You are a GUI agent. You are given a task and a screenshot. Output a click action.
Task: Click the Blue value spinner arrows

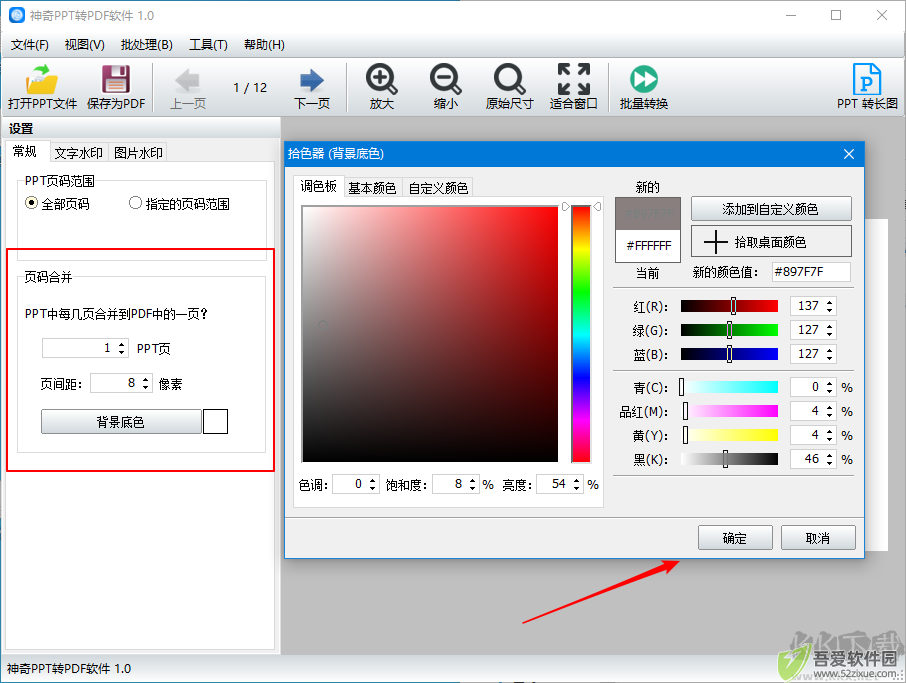coord(830,354)
